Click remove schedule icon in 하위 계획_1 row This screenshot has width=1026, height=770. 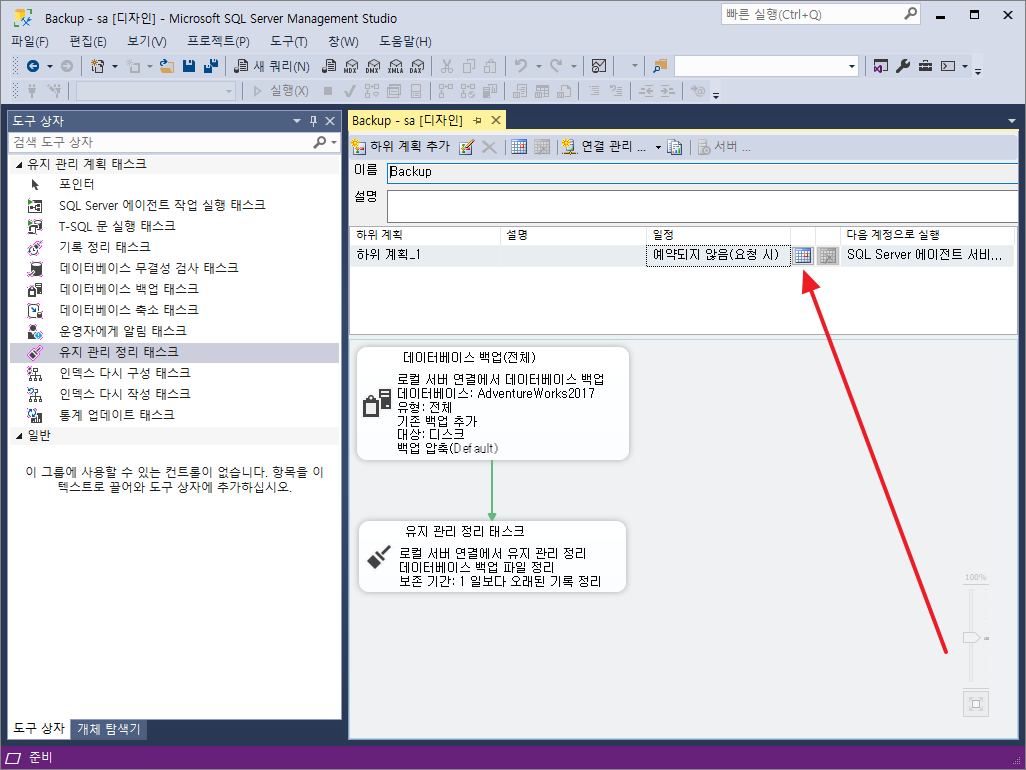coord(828,255)
